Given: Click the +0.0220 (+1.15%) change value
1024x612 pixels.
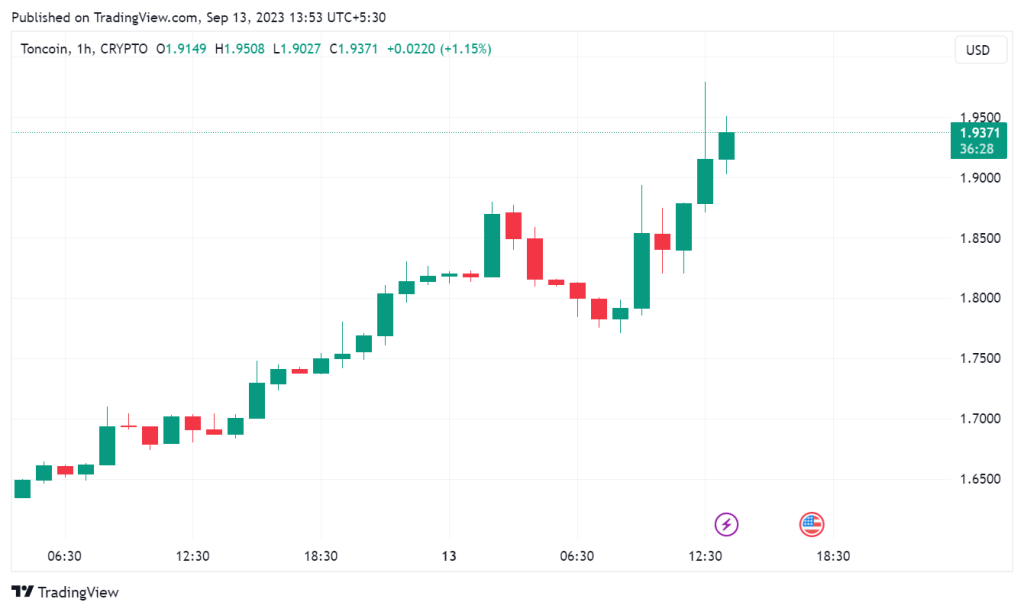Looking at the screenshot, I should click(440, 48).
